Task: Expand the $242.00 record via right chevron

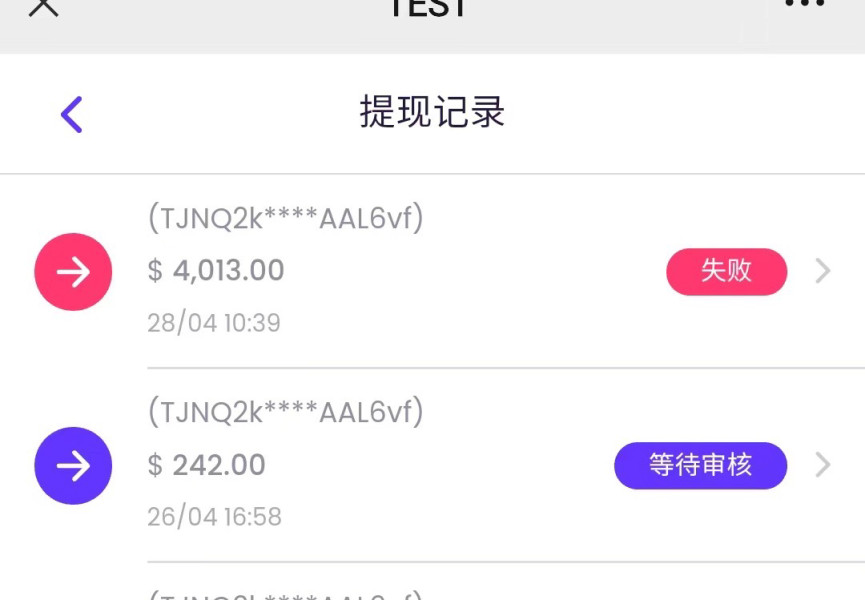Action: point(822,465)
